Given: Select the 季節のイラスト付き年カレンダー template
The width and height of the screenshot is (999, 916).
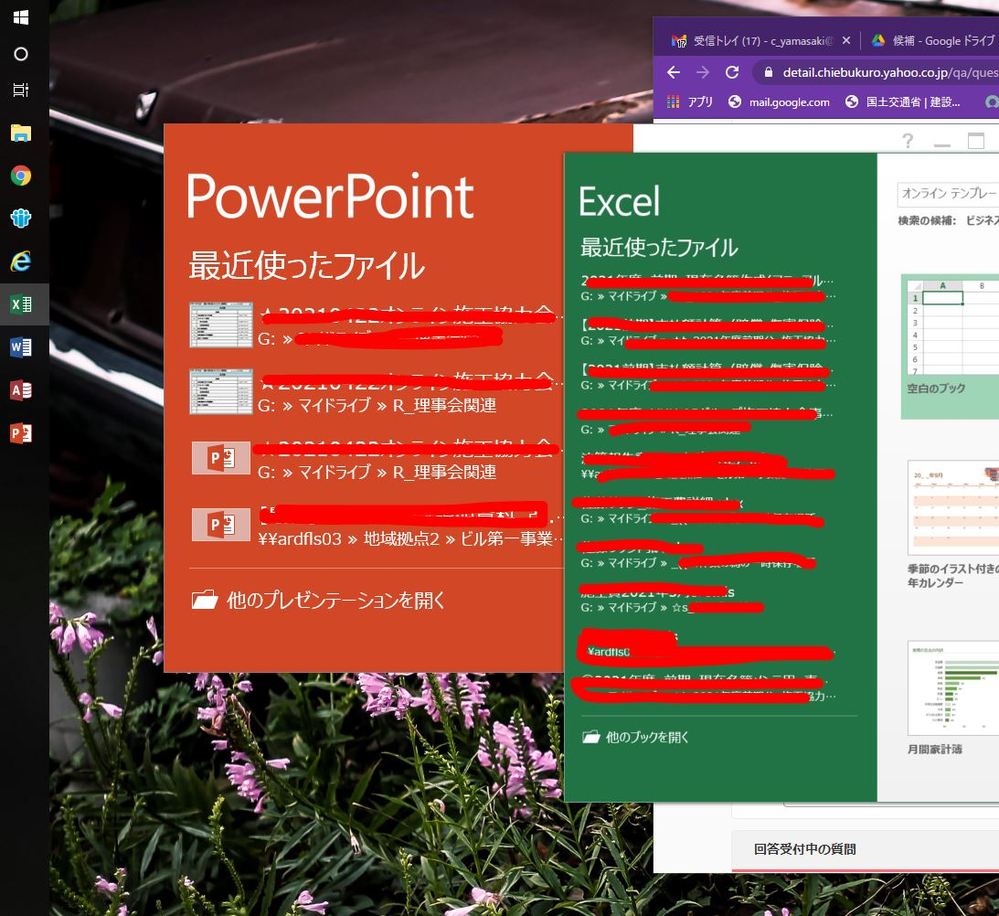Looking at the screenshot, I should pyautogui.click(x=953, y=525).
